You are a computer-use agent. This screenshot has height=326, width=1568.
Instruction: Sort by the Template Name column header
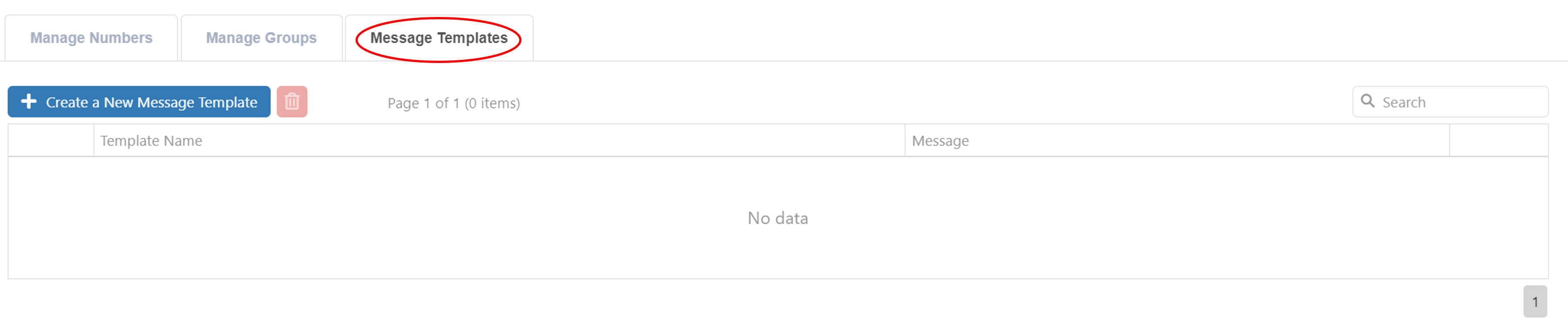pos(151,141)
